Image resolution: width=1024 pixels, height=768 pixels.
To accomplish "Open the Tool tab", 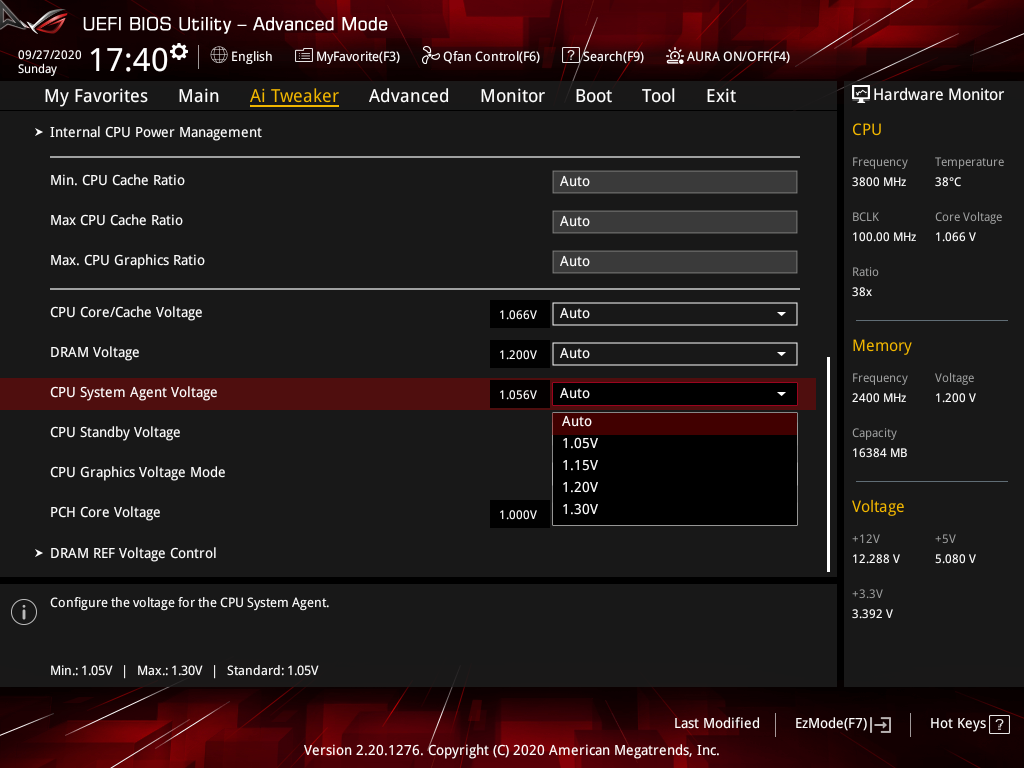I will [x=658, y=96].
